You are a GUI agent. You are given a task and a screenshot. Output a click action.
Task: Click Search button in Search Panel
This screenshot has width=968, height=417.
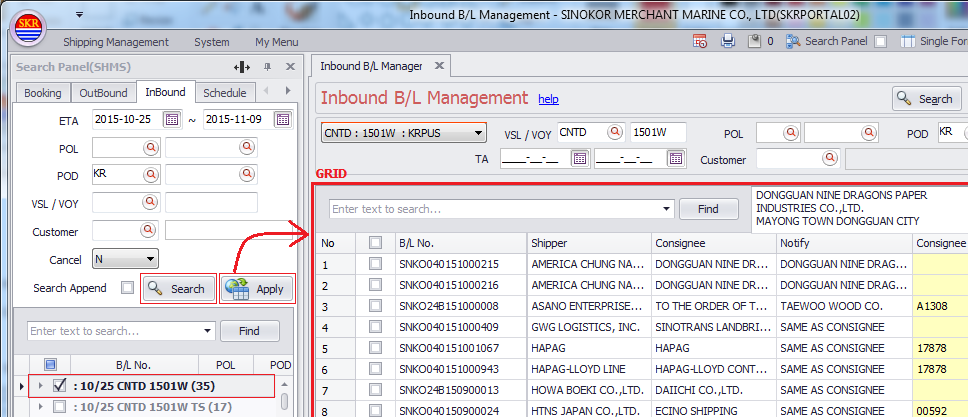pyautogui.click(x=178, y=289)
